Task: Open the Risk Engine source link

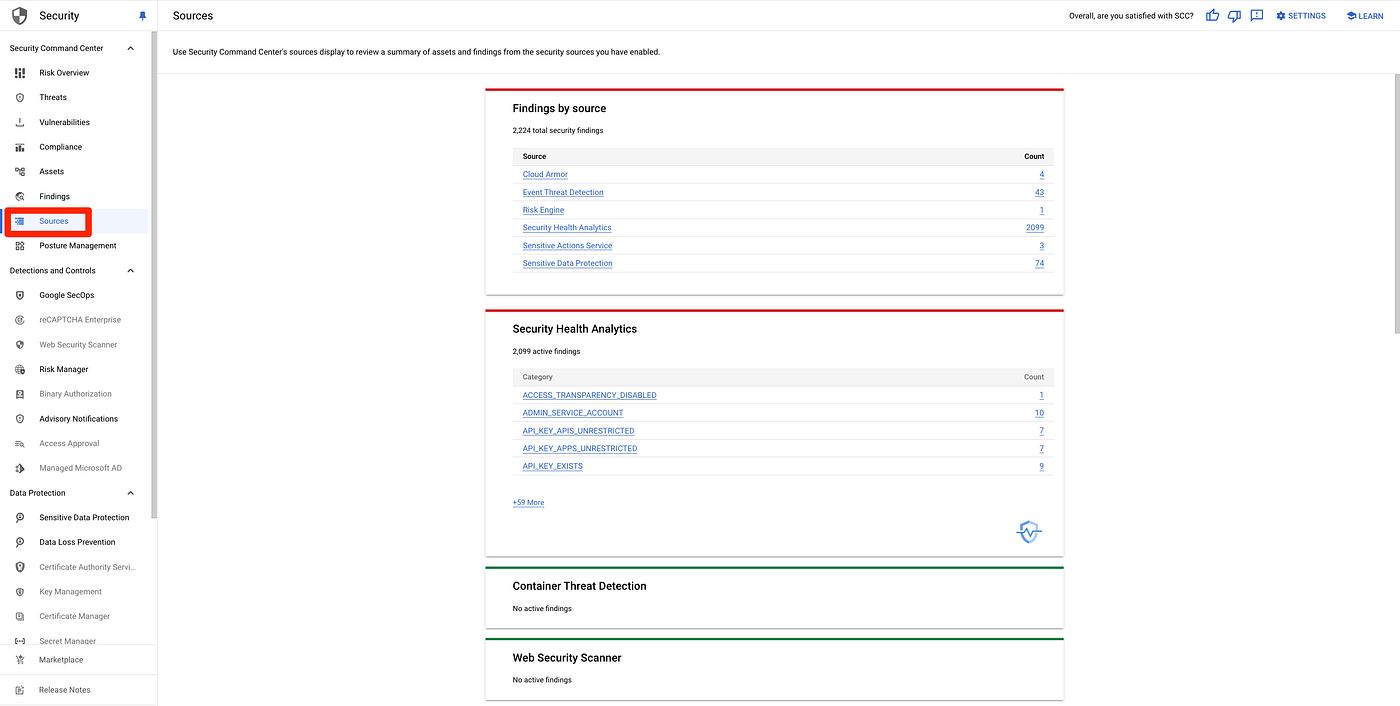Action: click(x=543, y=210)
